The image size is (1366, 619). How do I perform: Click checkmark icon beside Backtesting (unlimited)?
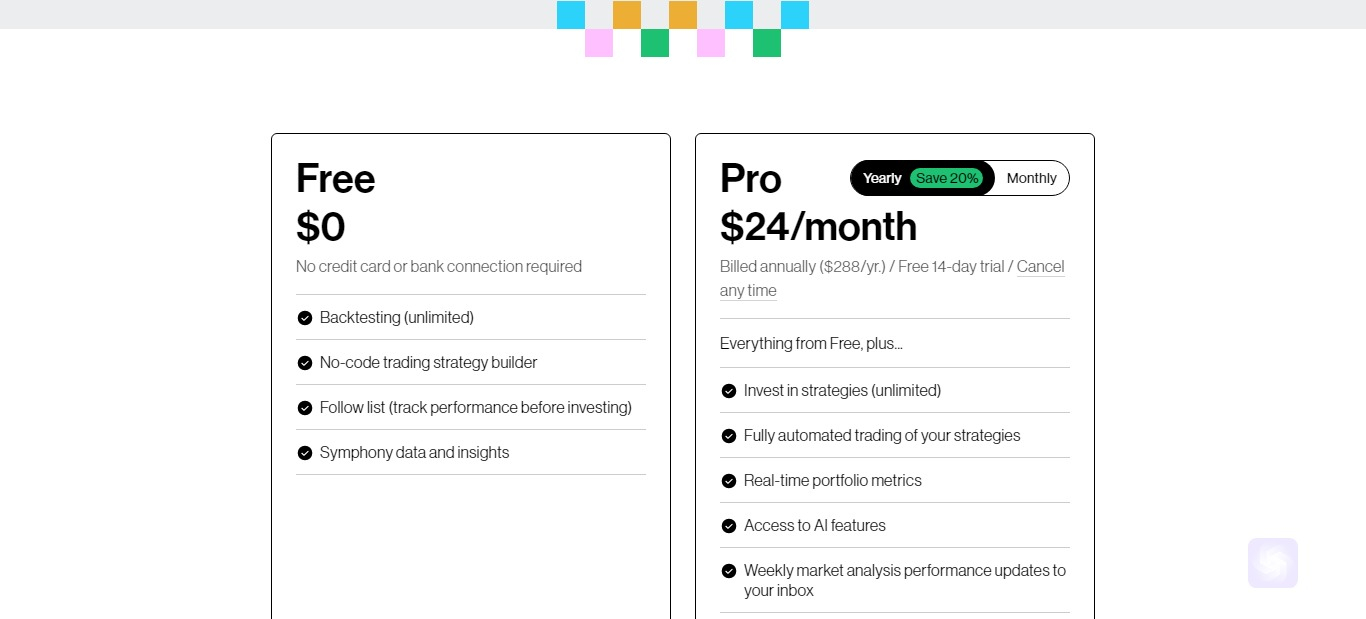click(305, 318)
